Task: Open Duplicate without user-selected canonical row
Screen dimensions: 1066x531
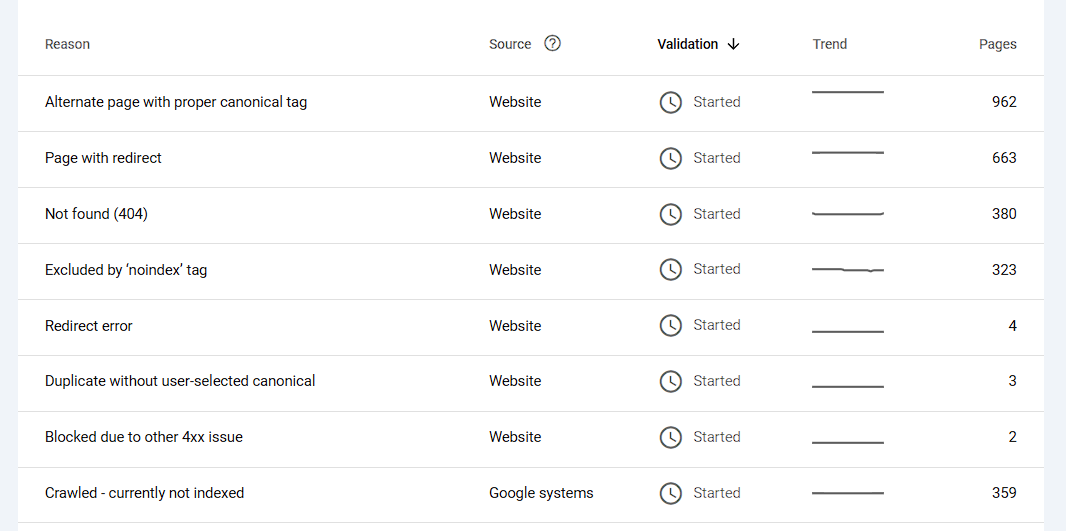Action: 180,381
